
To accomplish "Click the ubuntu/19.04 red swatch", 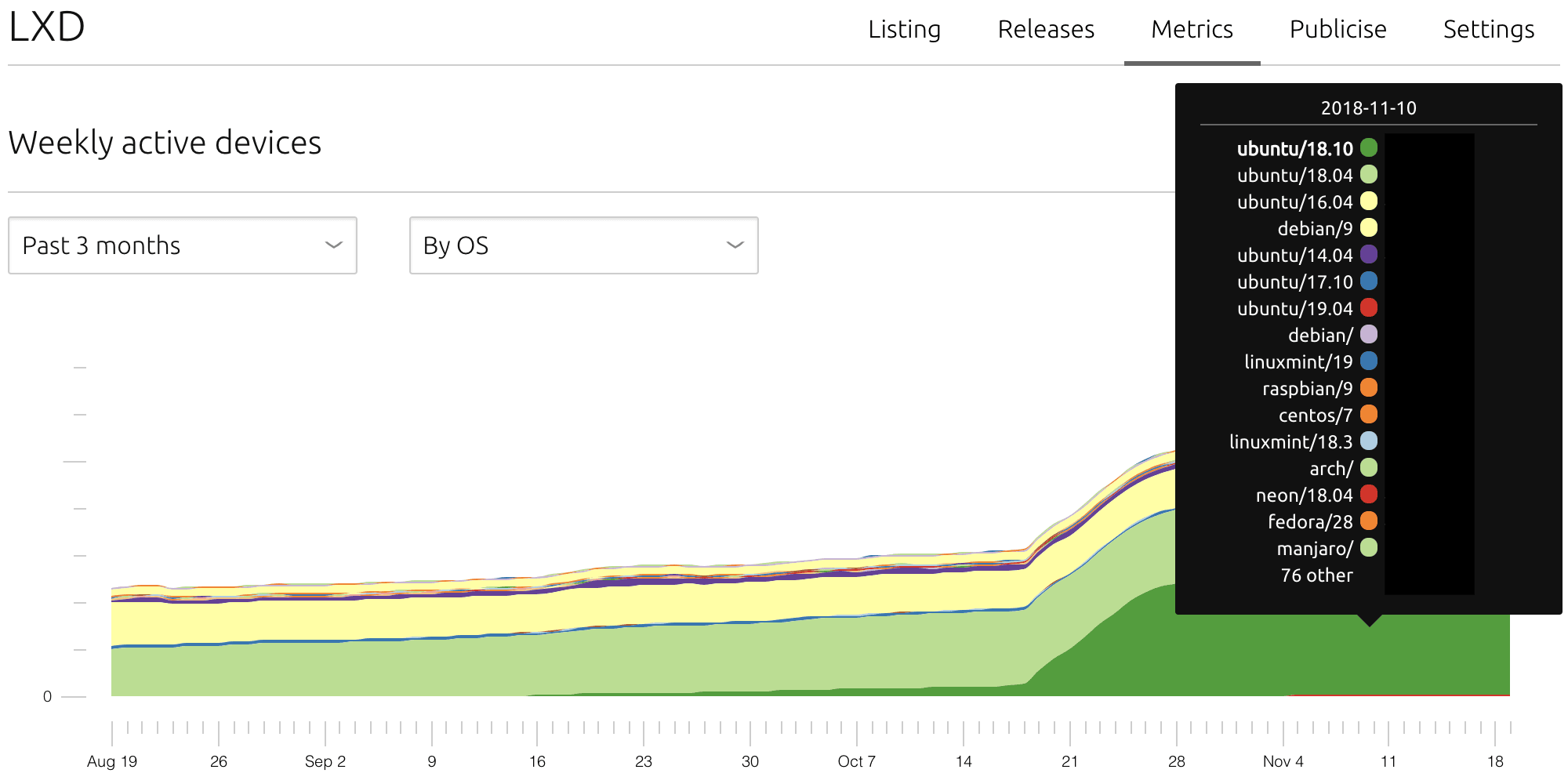I will 1369,307.
